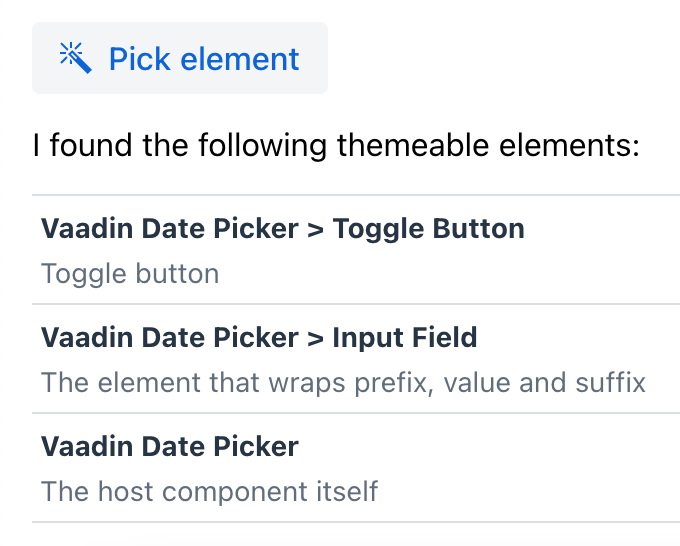Open the "Vaadin Date Picker > Toggle Button" heading
The height and width of the screenshot is (546, 680).
point(282,229)
